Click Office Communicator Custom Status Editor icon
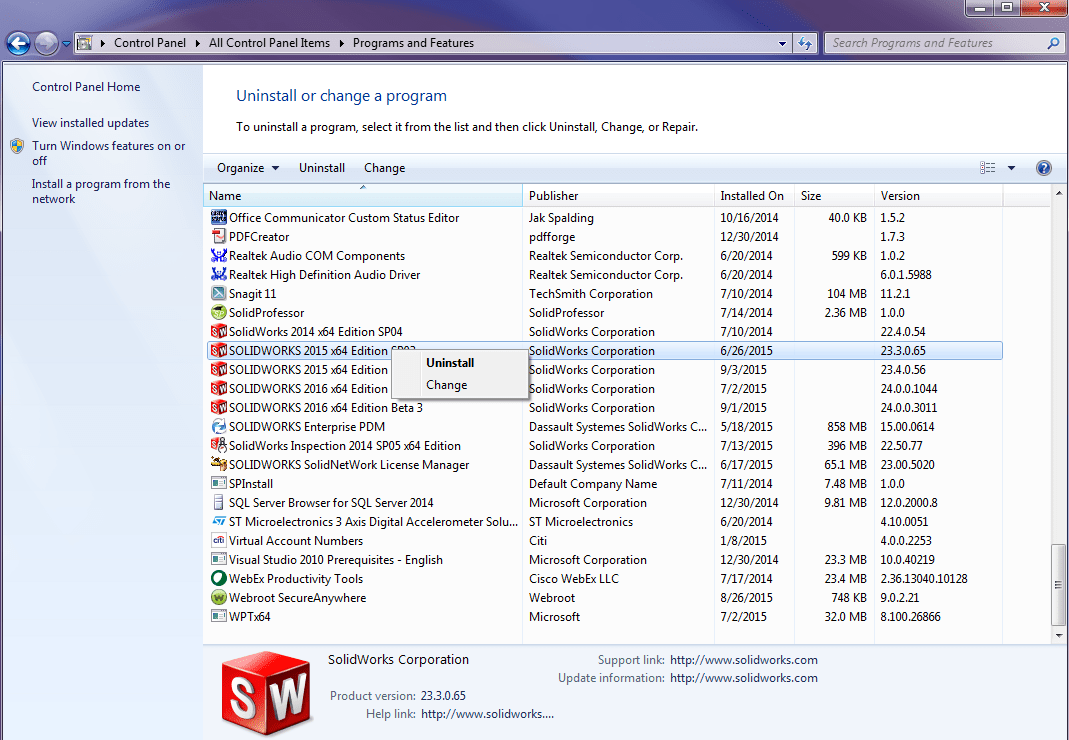1069x740 pixels. tap(218, 218)
